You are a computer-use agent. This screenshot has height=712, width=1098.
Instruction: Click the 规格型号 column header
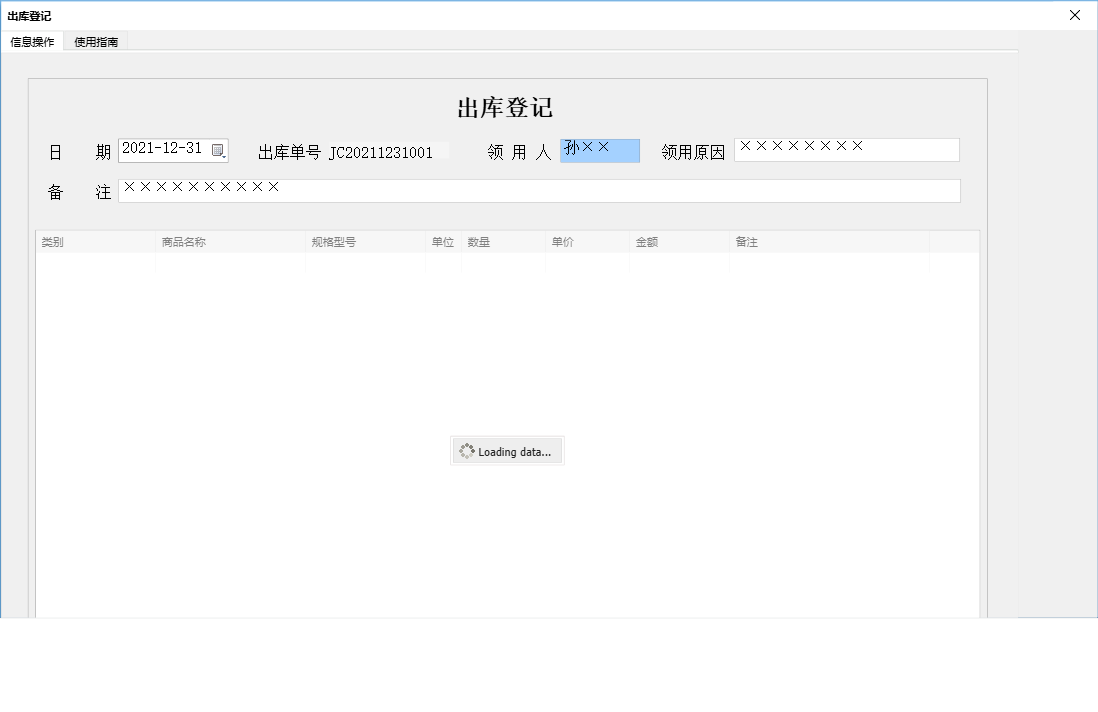pos(334,241)
